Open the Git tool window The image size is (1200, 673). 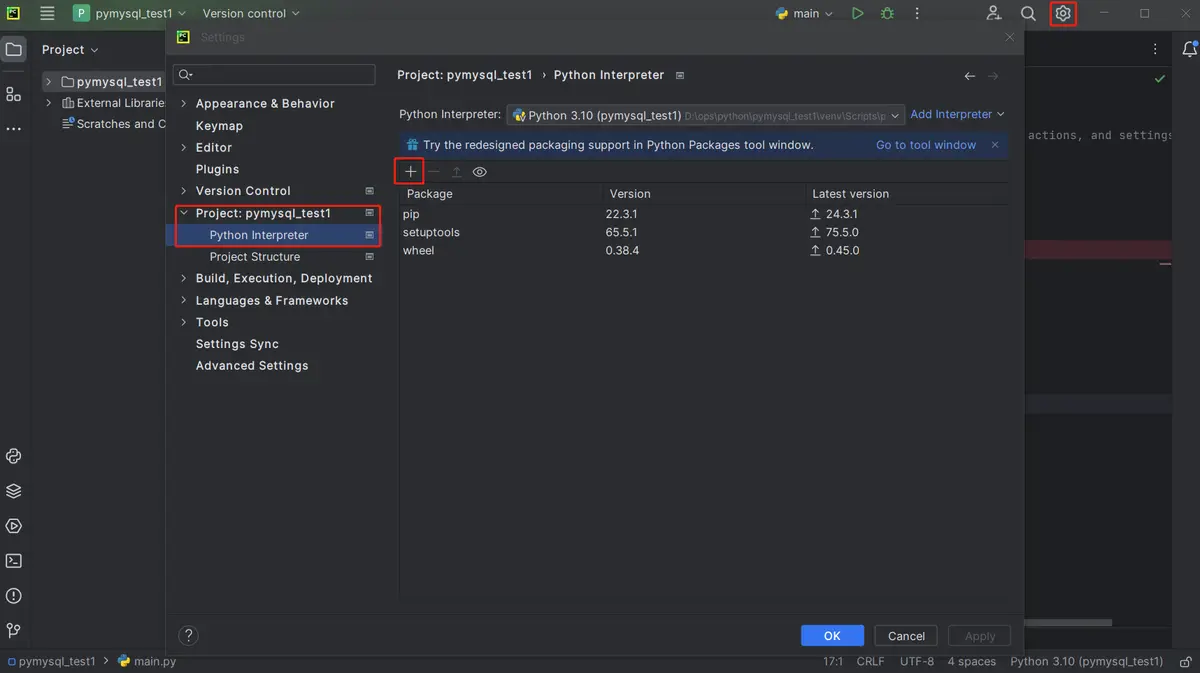click(x=13, y=631)
